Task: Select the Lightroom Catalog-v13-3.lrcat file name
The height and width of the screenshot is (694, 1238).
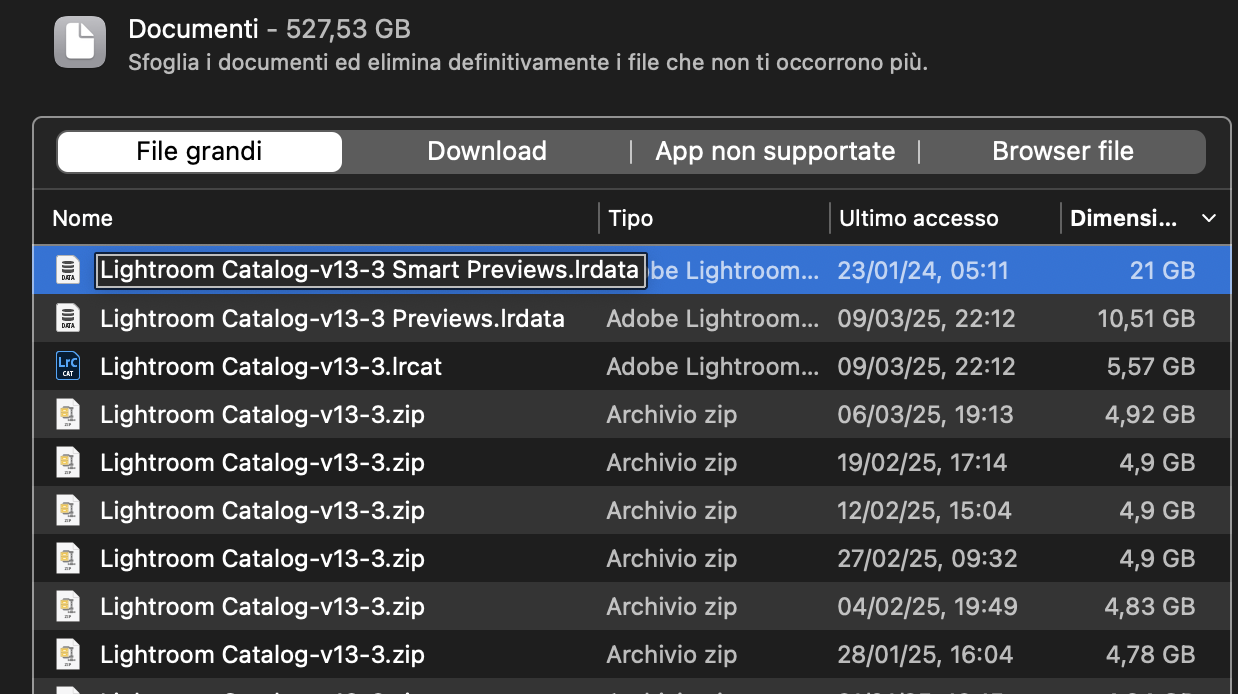Action: pyautogui.click(x=271, y=366)
